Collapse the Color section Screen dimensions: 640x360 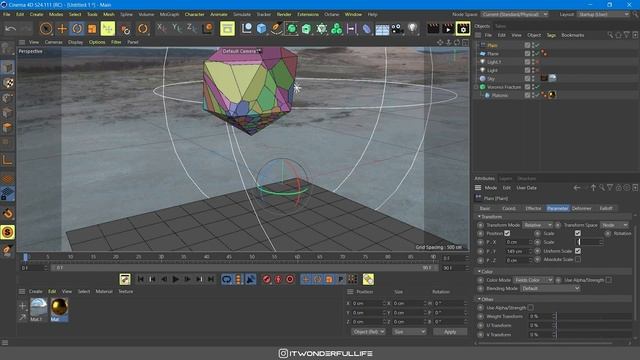point(479,271)
